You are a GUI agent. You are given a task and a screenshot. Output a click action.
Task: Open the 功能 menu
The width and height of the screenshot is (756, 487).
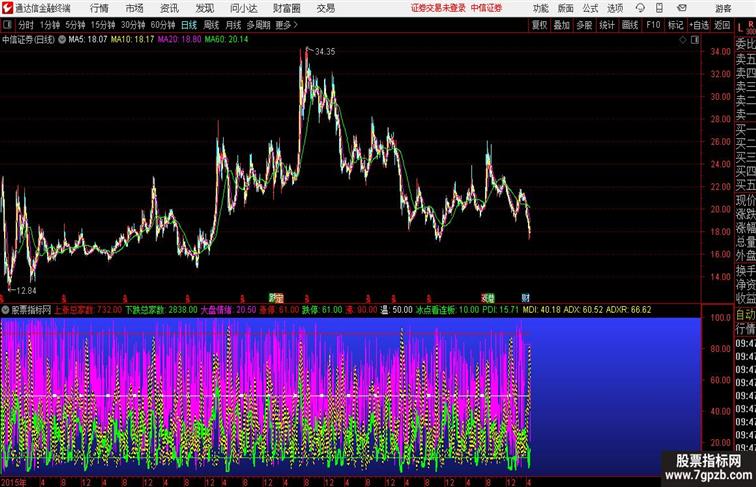[x=541, y=8]
